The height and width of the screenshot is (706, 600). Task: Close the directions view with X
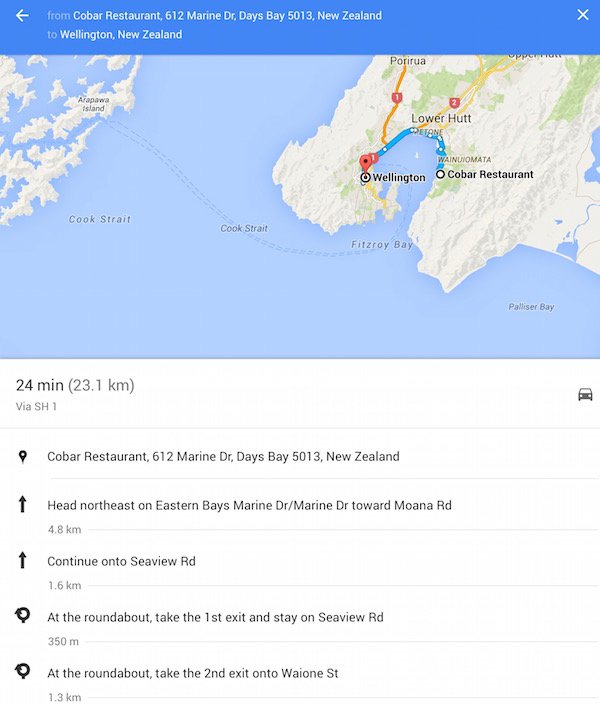pos(583,15)
